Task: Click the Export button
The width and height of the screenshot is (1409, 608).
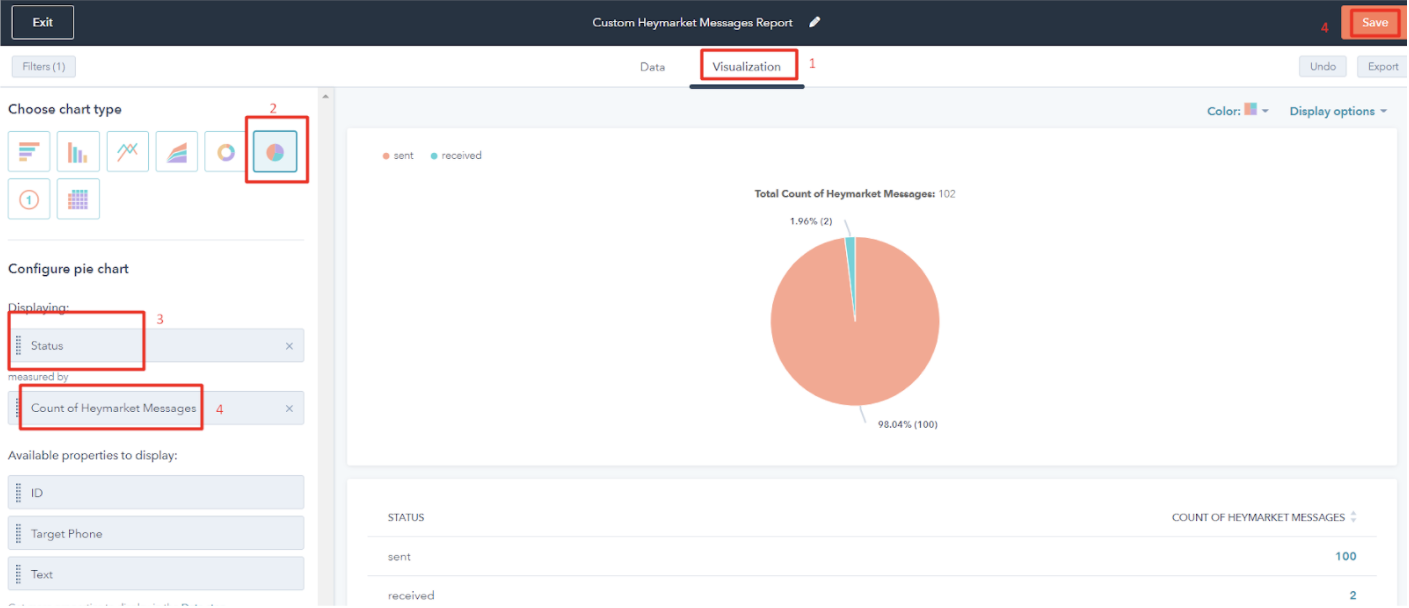Action: pyautogui.click(x=1383, y=67)
